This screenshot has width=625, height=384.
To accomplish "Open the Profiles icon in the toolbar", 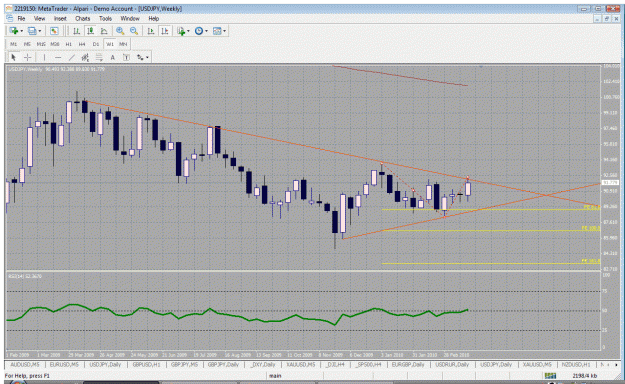I will (x=32, y=31).
